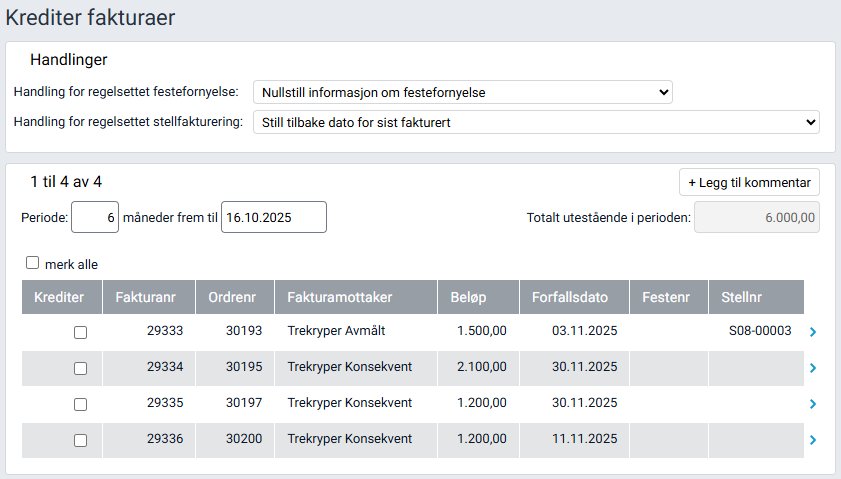Image resolution: width=841 pixels, height=479 pixels.
Task: Click the 'Krediter fakturaer' page title
Action: (90, 17)
